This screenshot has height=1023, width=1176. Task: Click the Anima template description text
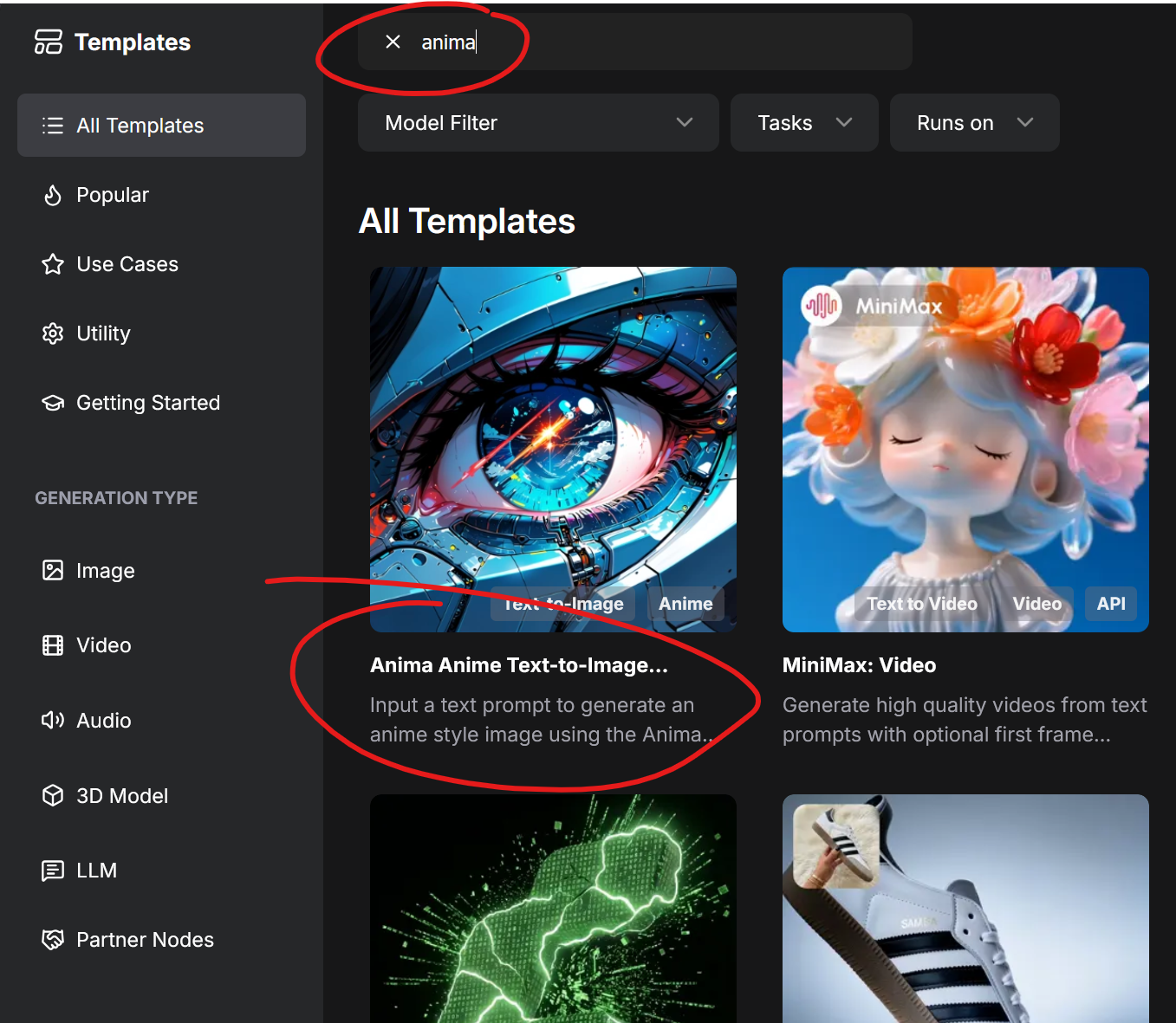coord(542,720)
